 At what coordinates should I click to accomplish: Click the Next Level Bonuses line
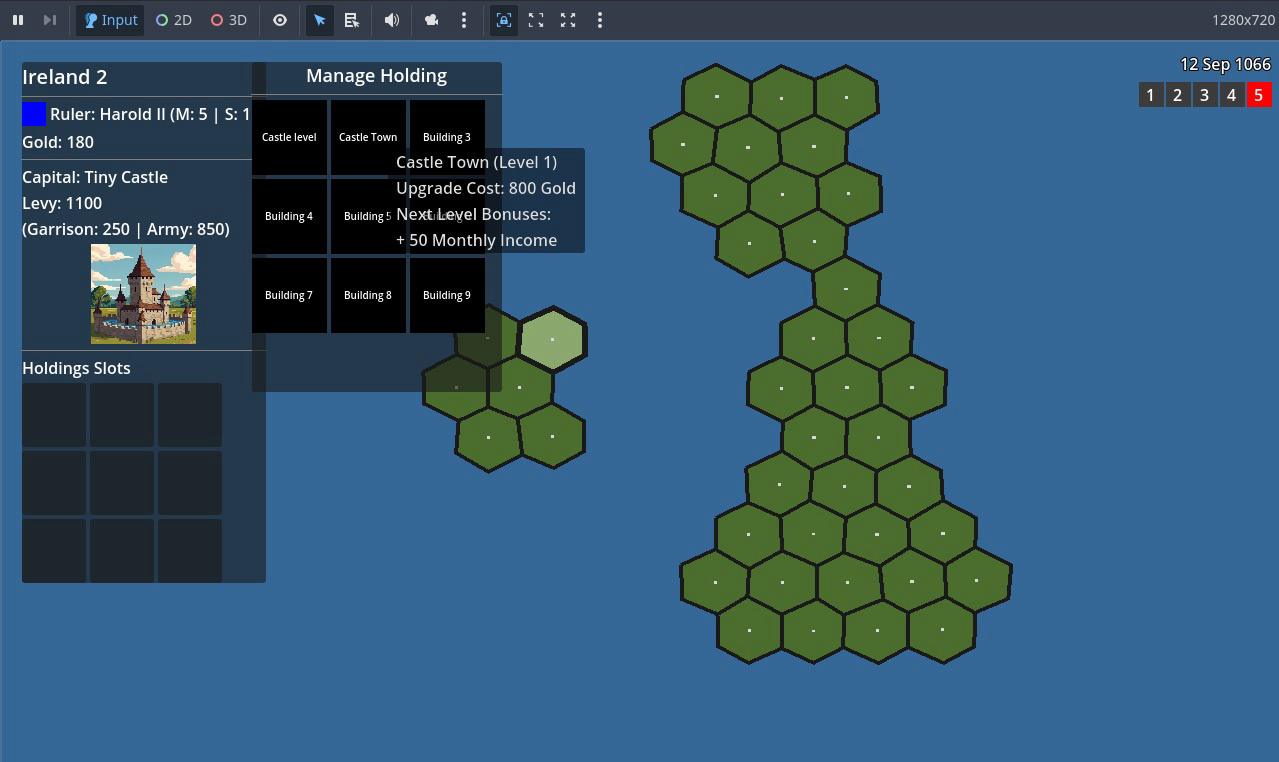point(473,214)
